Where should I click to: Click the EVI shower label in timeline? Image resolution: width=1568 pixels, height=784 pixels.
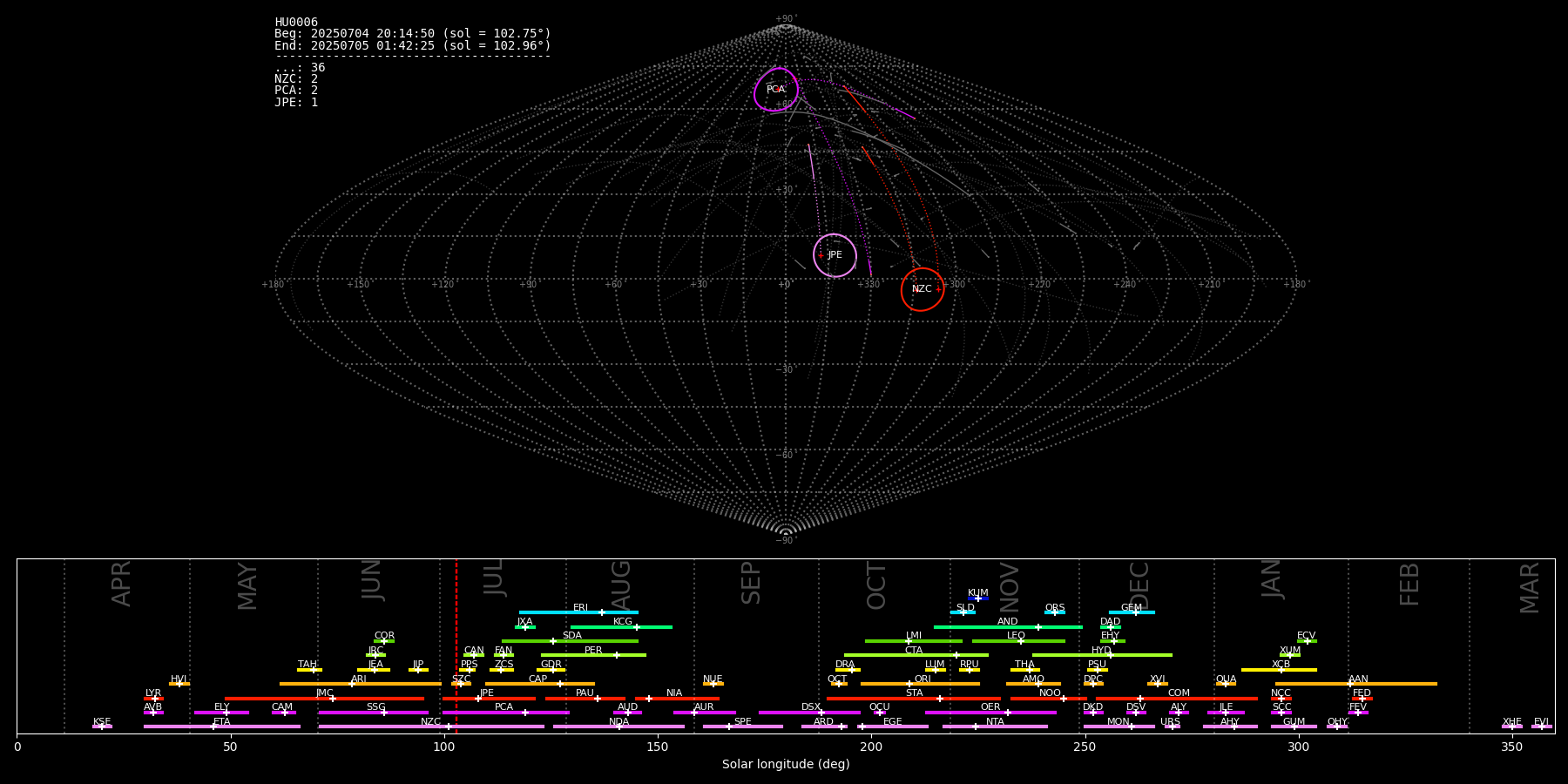click(x=1541, y=722)
